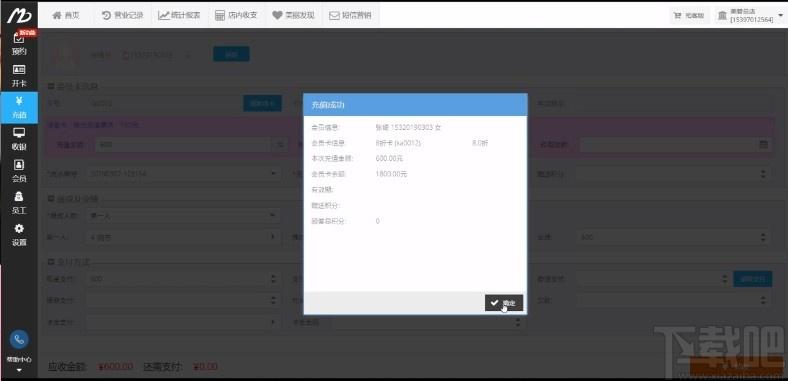Go to 首页 home tab
The width and height of the screenshot is (788, 381).
coord(66,15)
